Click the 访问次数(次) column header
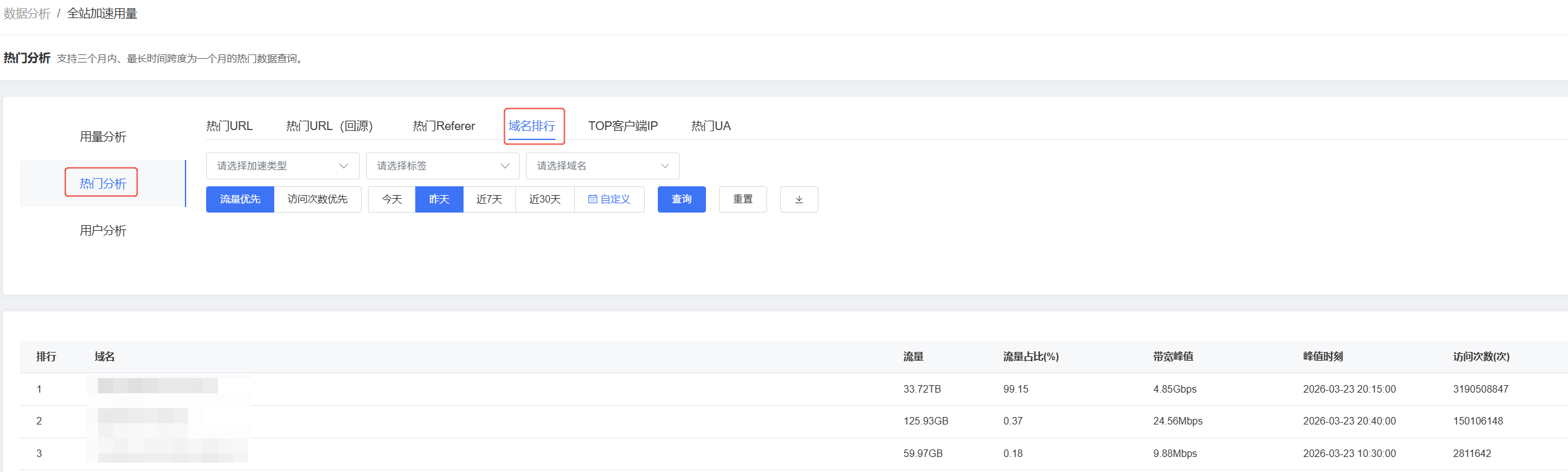The width and height of the screenshot is (1568, 472). (1481, 357)
